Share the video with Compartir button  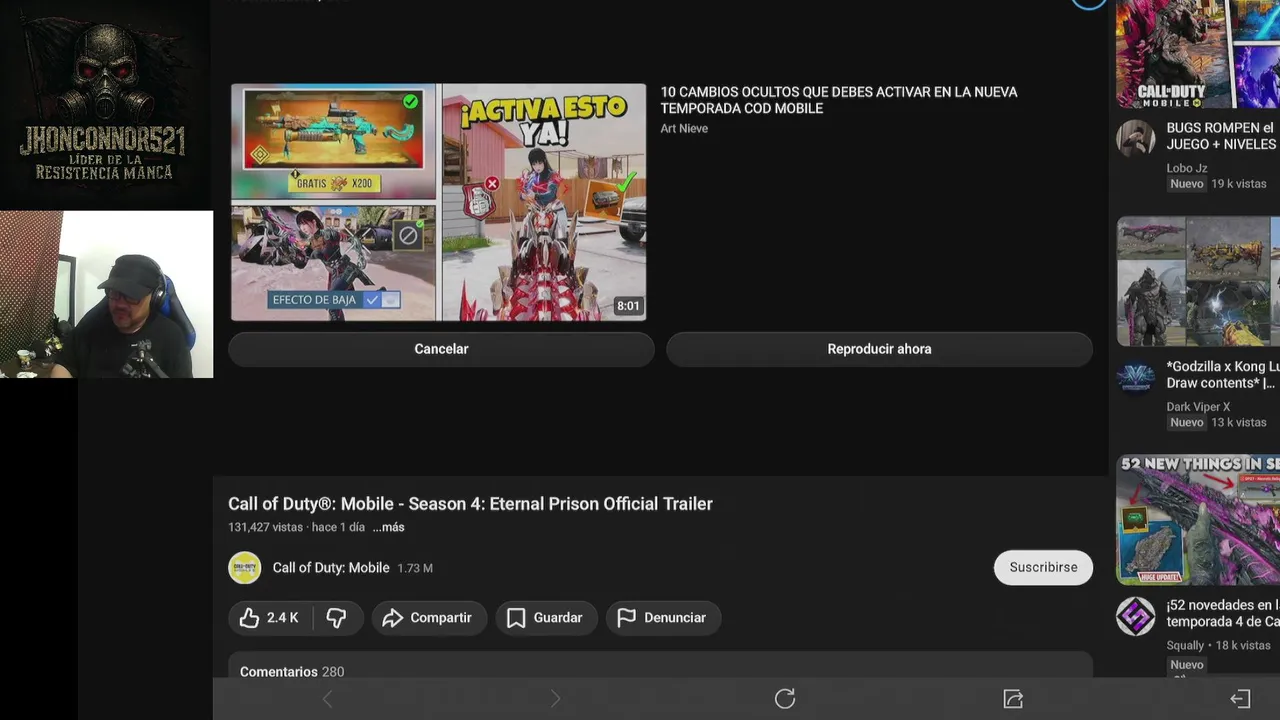[428, 618]
